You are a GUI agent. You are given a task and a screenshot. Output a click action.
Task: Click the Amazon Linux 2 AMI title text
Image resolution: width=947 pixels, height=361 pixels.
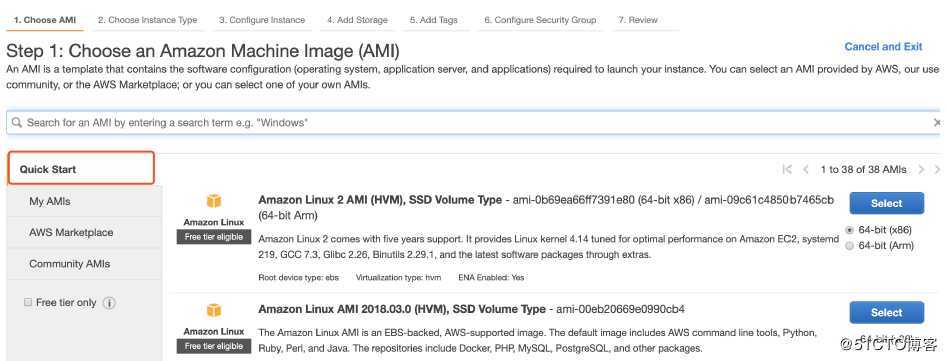pyautogui.click(x=380, y=200)
